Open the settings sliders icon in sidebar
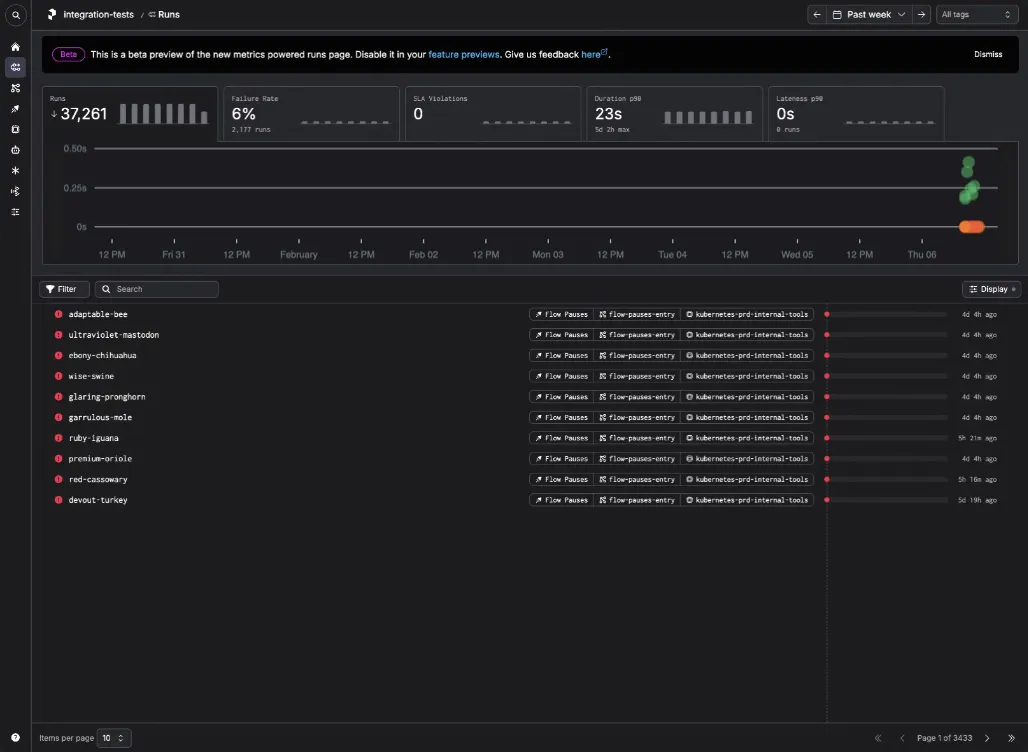The height and width of the screenshot is (752, 1028). (16, 212)
